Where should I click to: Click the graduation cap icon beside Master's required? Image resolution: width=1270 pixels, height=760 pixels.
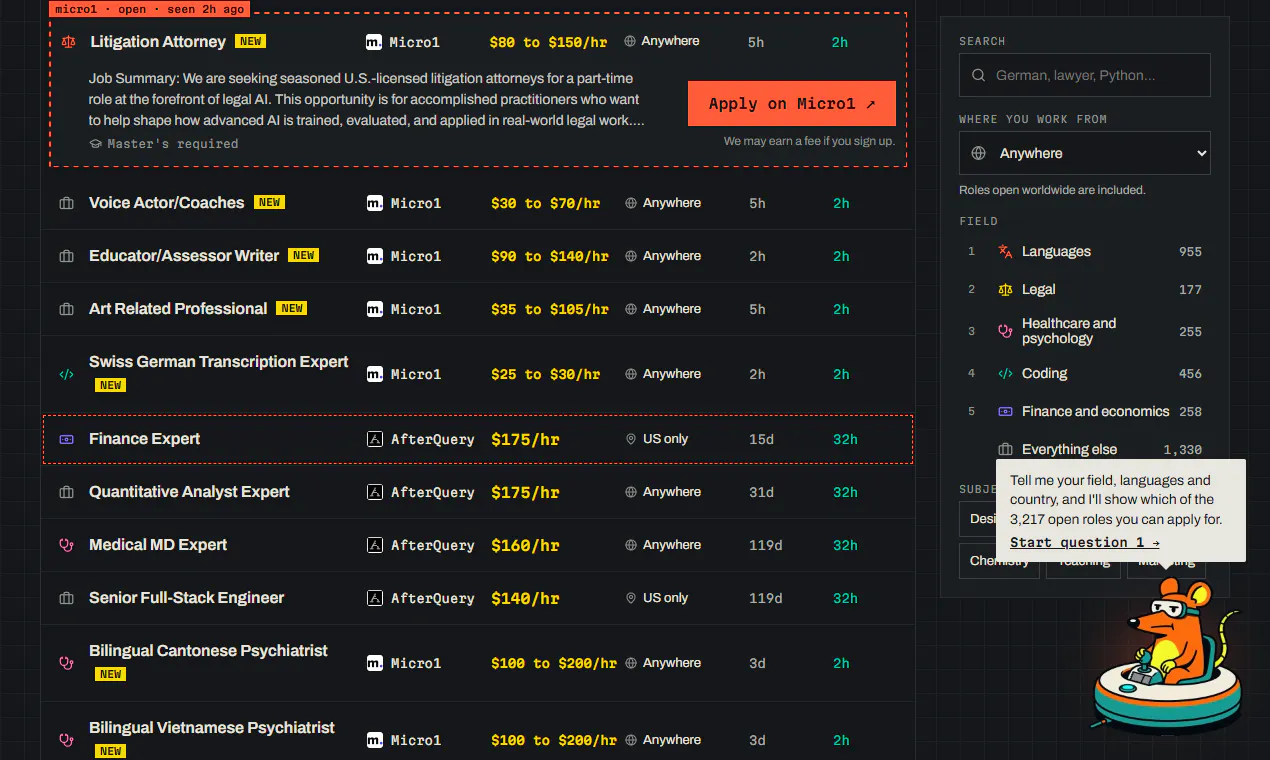click(96, 144)
